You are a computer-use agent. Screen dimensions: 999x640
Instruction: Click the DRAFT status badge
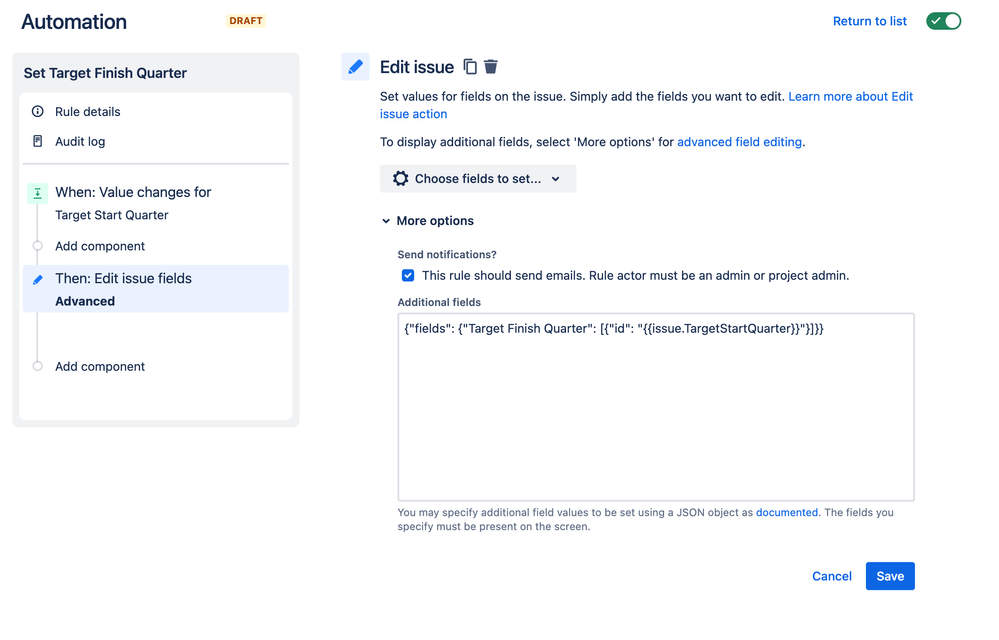coord(246,21)
